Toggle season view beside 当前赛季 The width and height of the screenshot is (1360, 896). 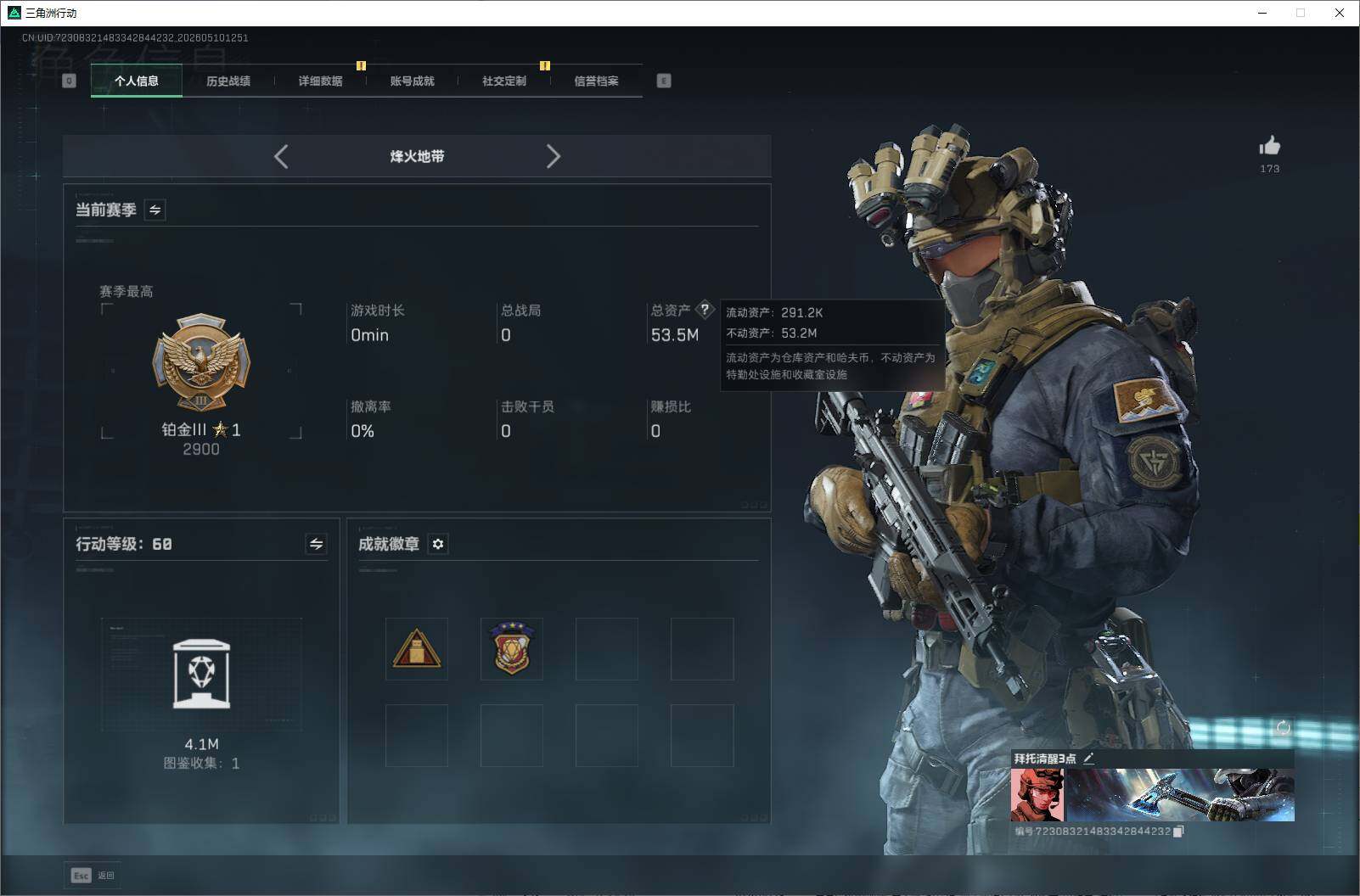[x=155, y=210]
